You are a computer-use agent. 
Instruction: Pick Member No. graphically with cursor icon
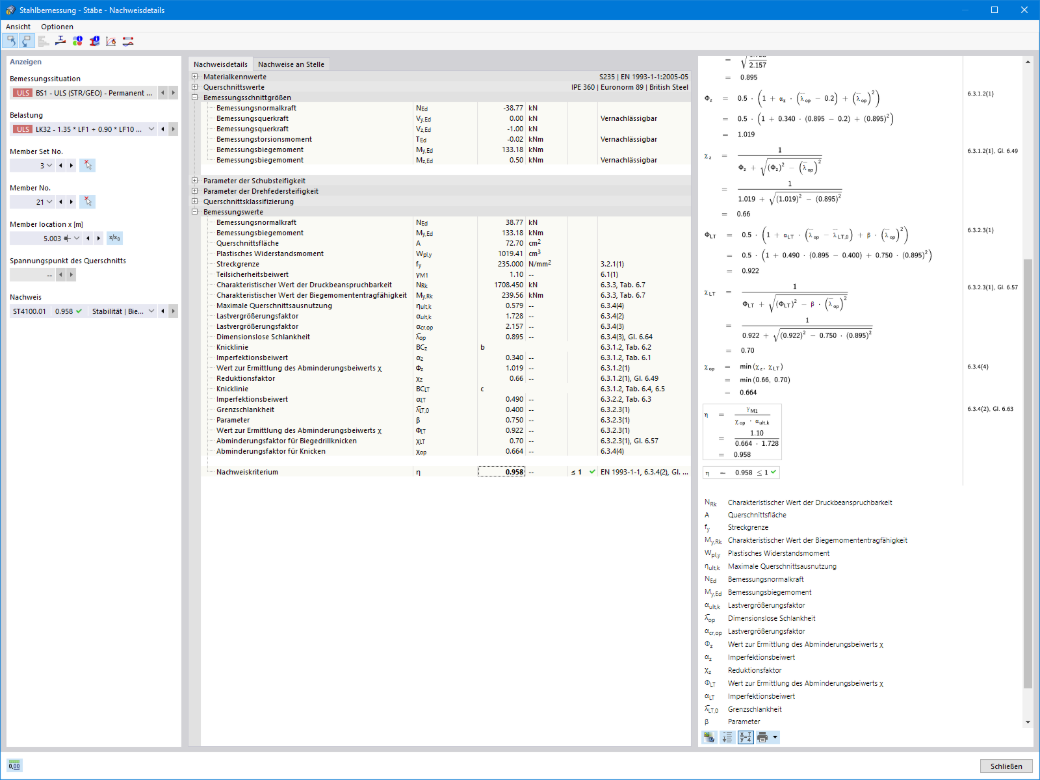click(x=88, y=202)
